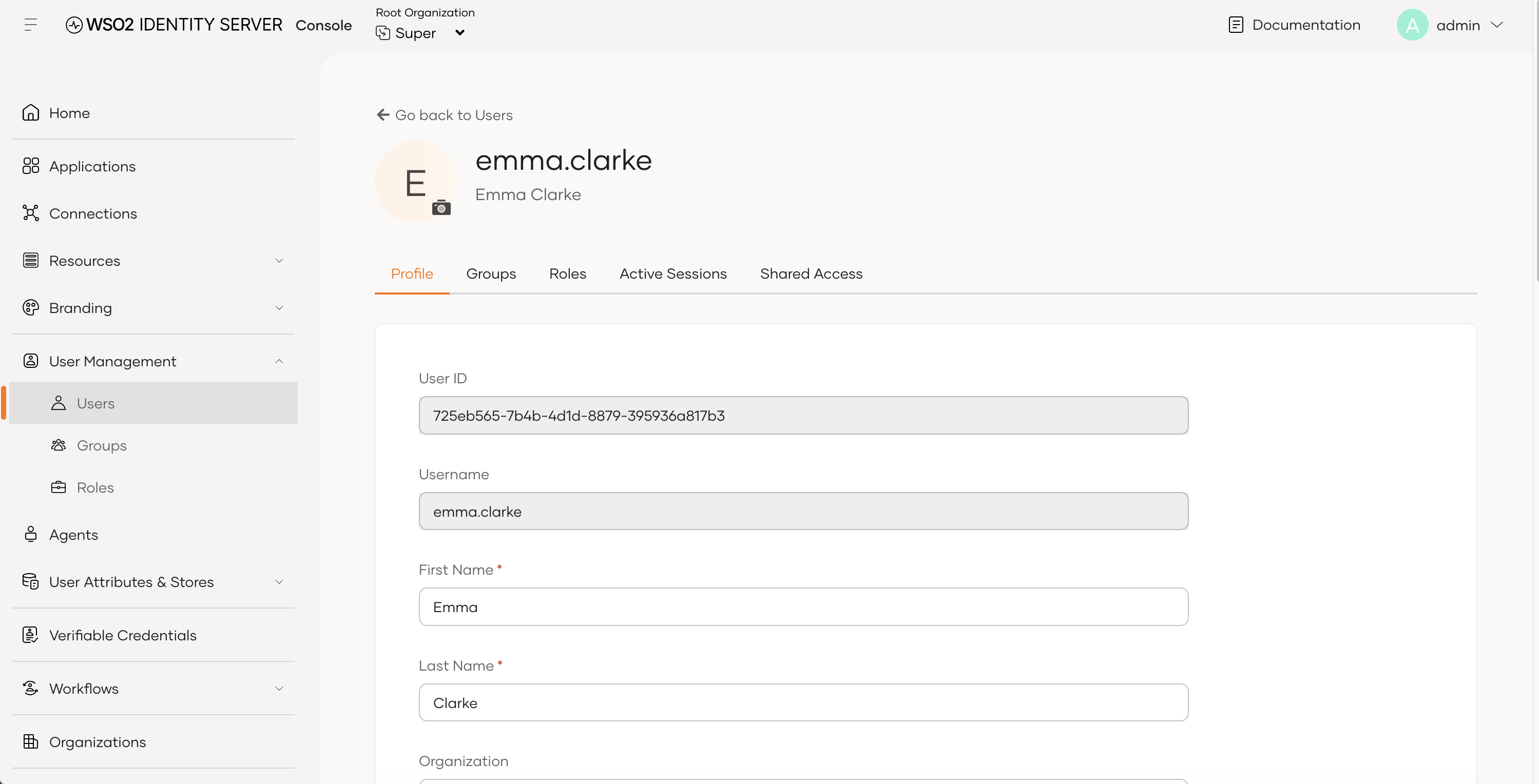Click the back arrow icon
Viewport: 1539px width, 784px height.
point(383,114)
